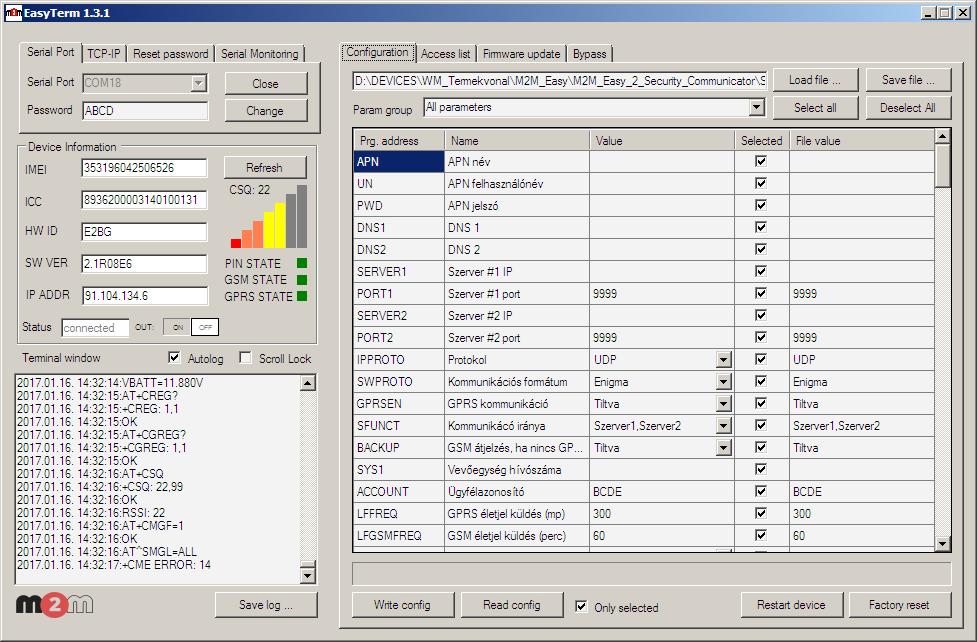
Task: Click PORT1 value cell 9999
Action: 662,294
